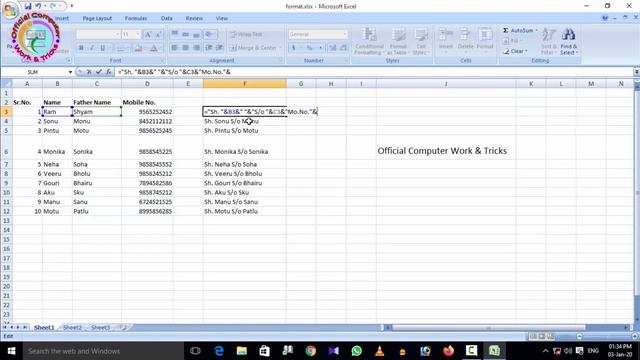Open the Insert ribbon tab
Screen dimensions: 640x360
tap(62, 18)
